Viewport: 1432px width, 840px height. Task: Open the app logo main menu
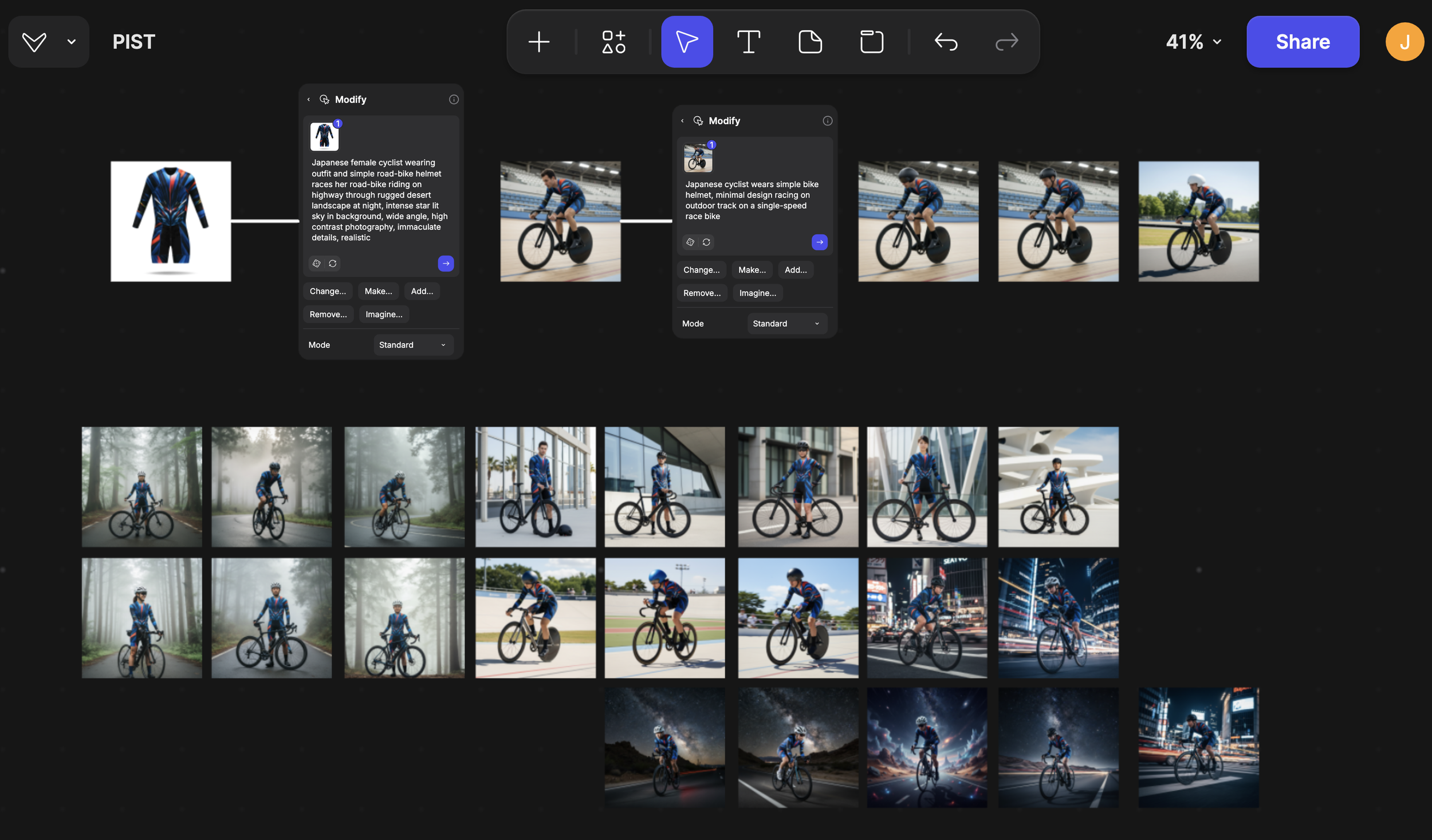tap(34, 42)
